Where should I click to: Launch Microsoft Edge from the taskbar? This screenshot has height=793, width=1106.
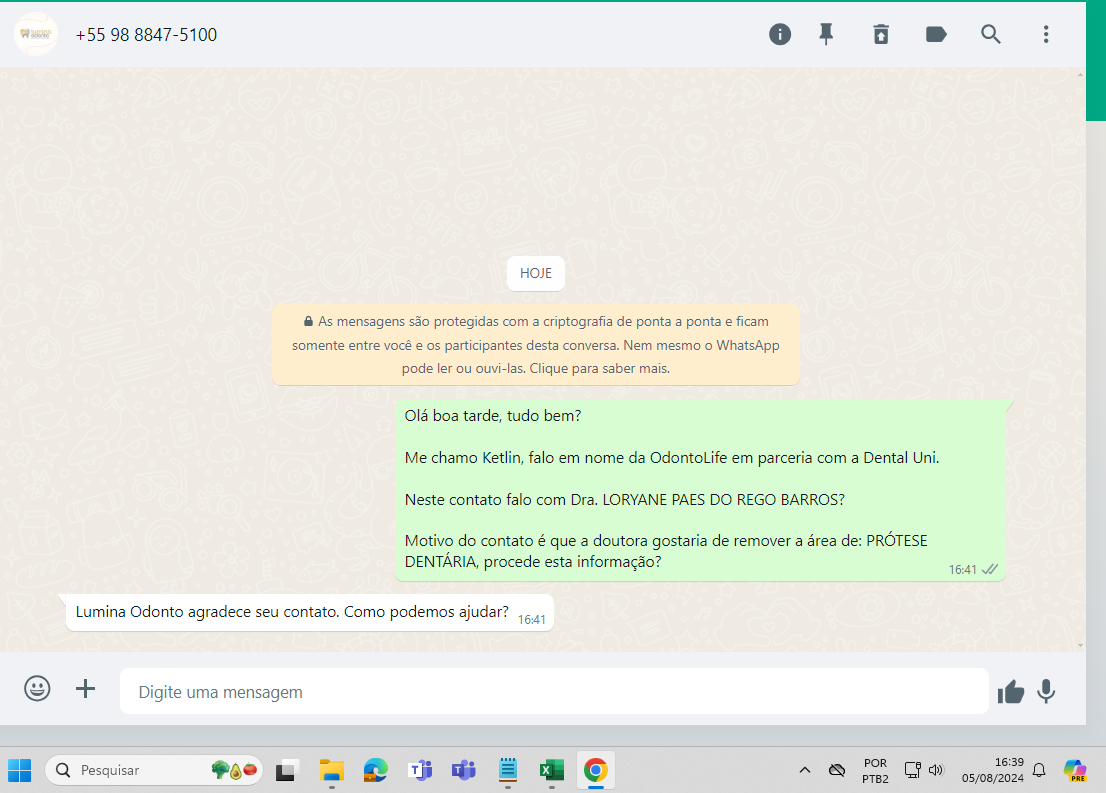tap(375, 770)
